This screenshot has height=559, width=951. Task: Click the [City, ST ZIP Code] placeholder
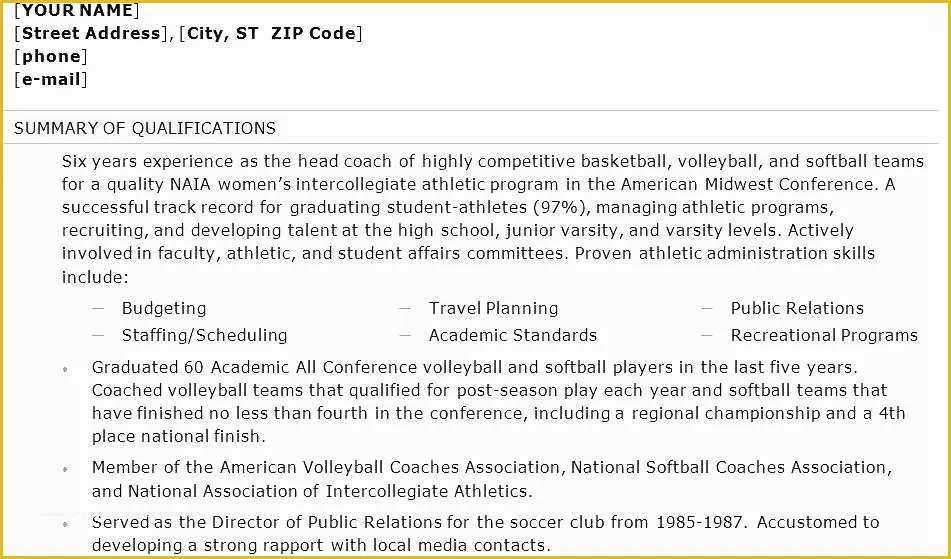coord(271,33)
